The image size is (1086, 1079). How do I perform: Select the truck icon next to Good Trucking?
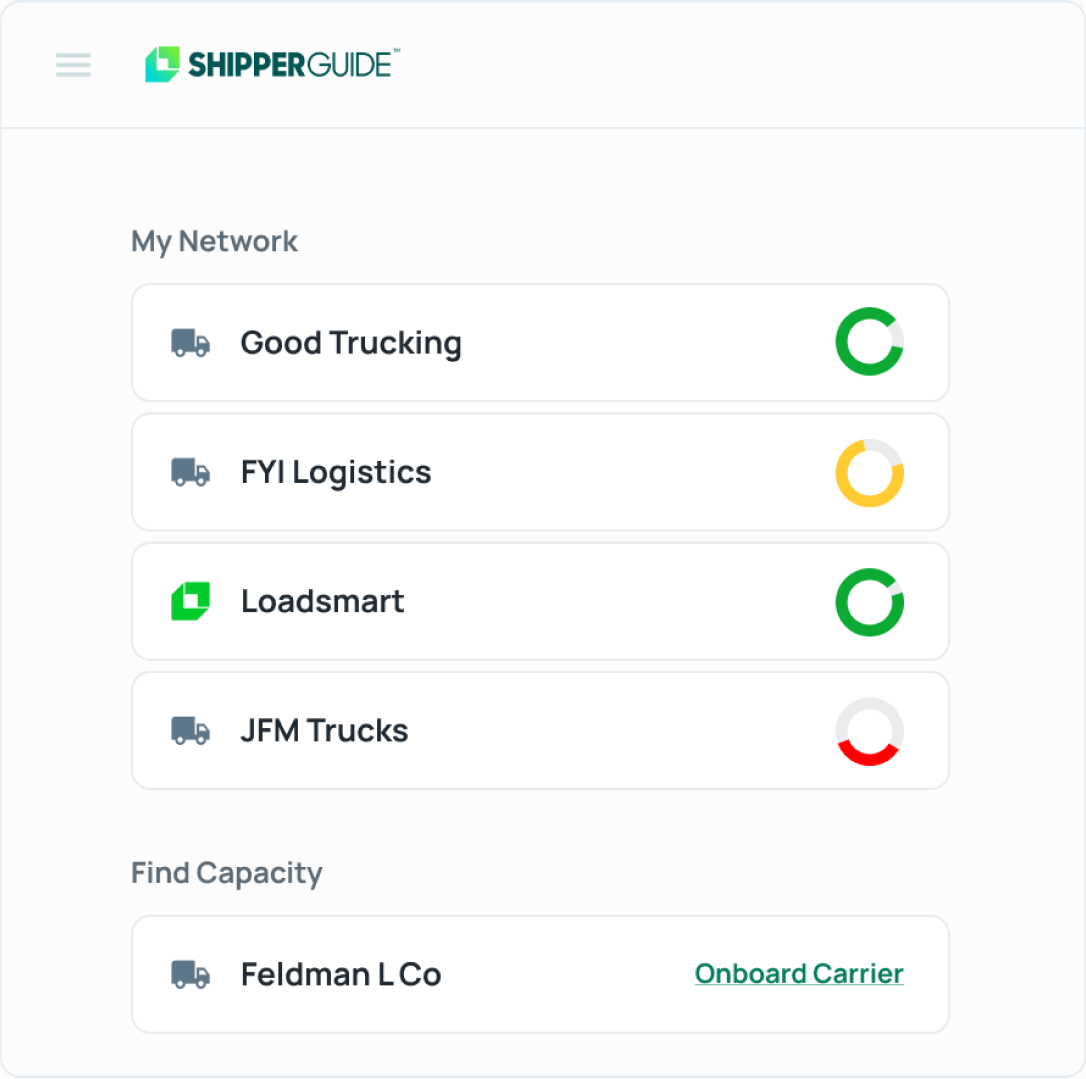coord(190,343)
